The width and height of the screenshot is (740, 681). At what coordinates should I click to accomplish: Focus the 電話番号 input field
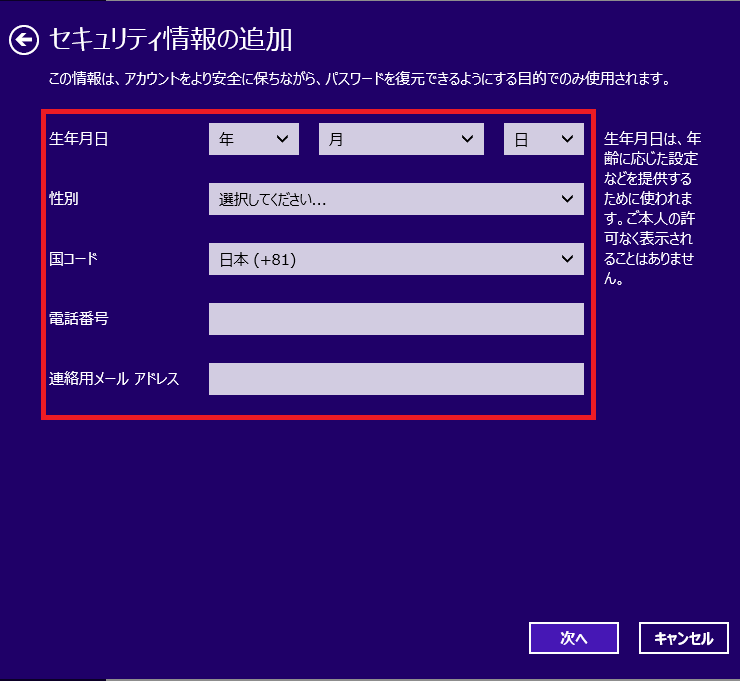tap(396, 319)
